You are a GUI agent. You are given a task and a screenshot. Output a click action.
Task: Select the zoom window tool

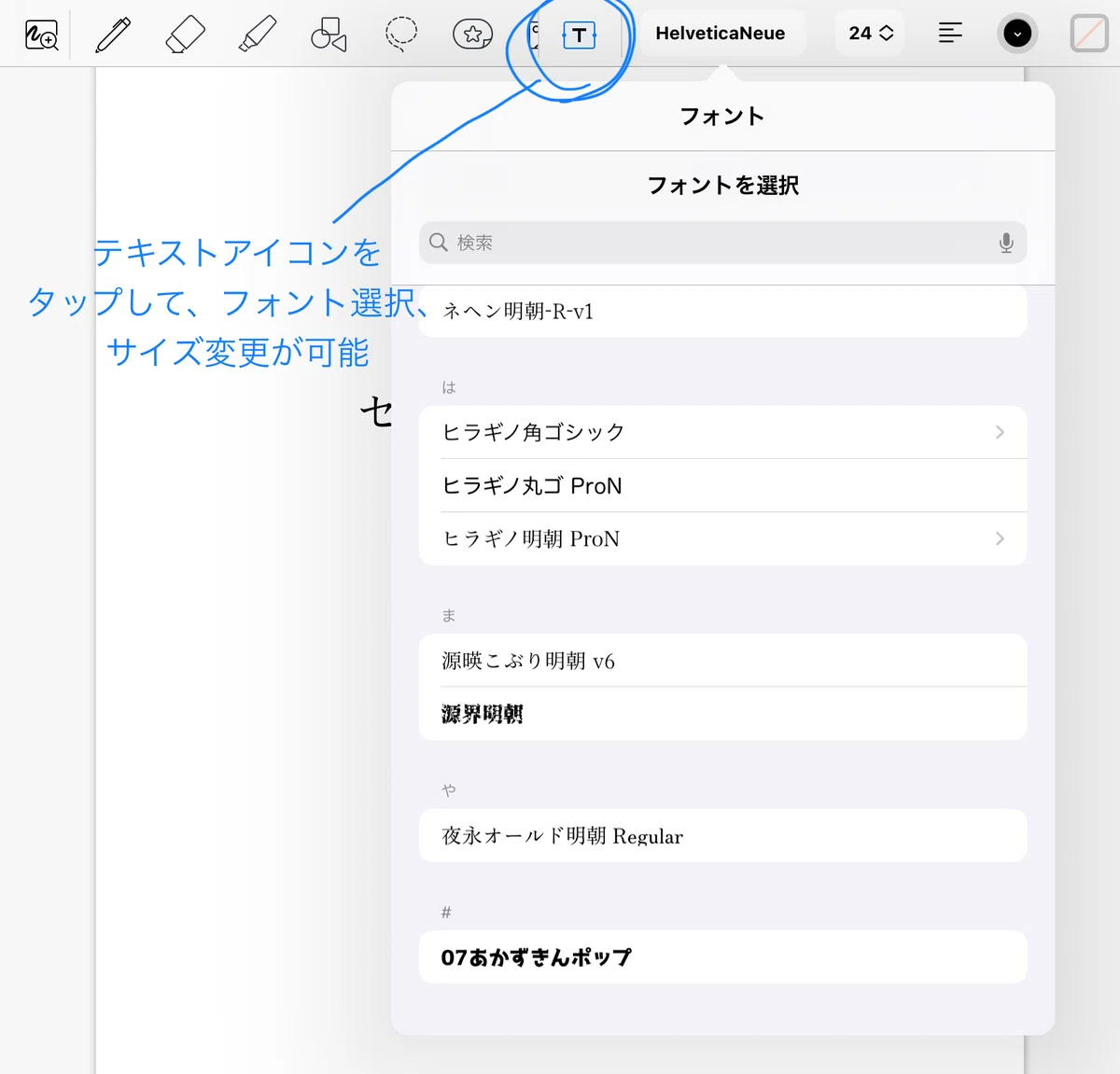41,35
